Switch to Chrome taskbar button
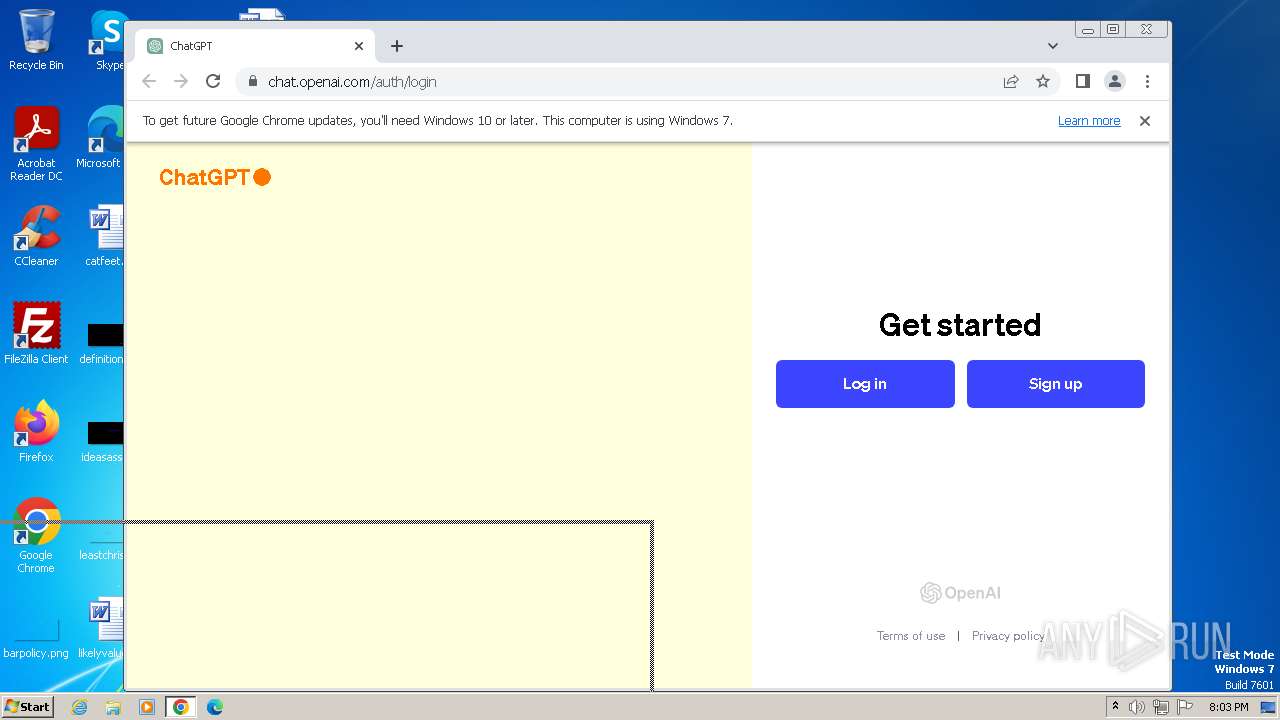1280x720 pixels. [181, 707]
